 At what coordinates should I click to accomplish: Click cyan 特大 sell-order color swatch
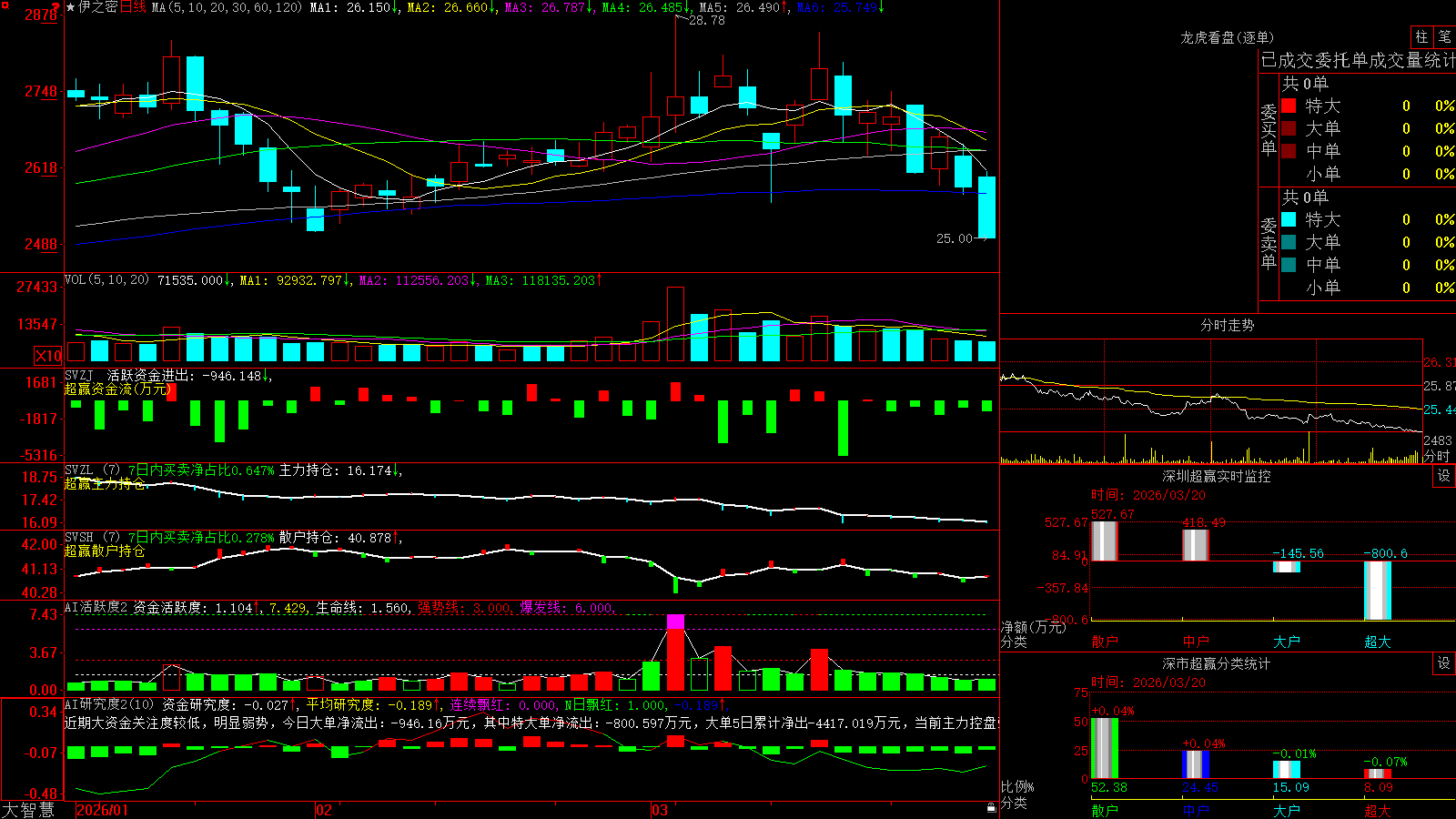(1289, 219)
